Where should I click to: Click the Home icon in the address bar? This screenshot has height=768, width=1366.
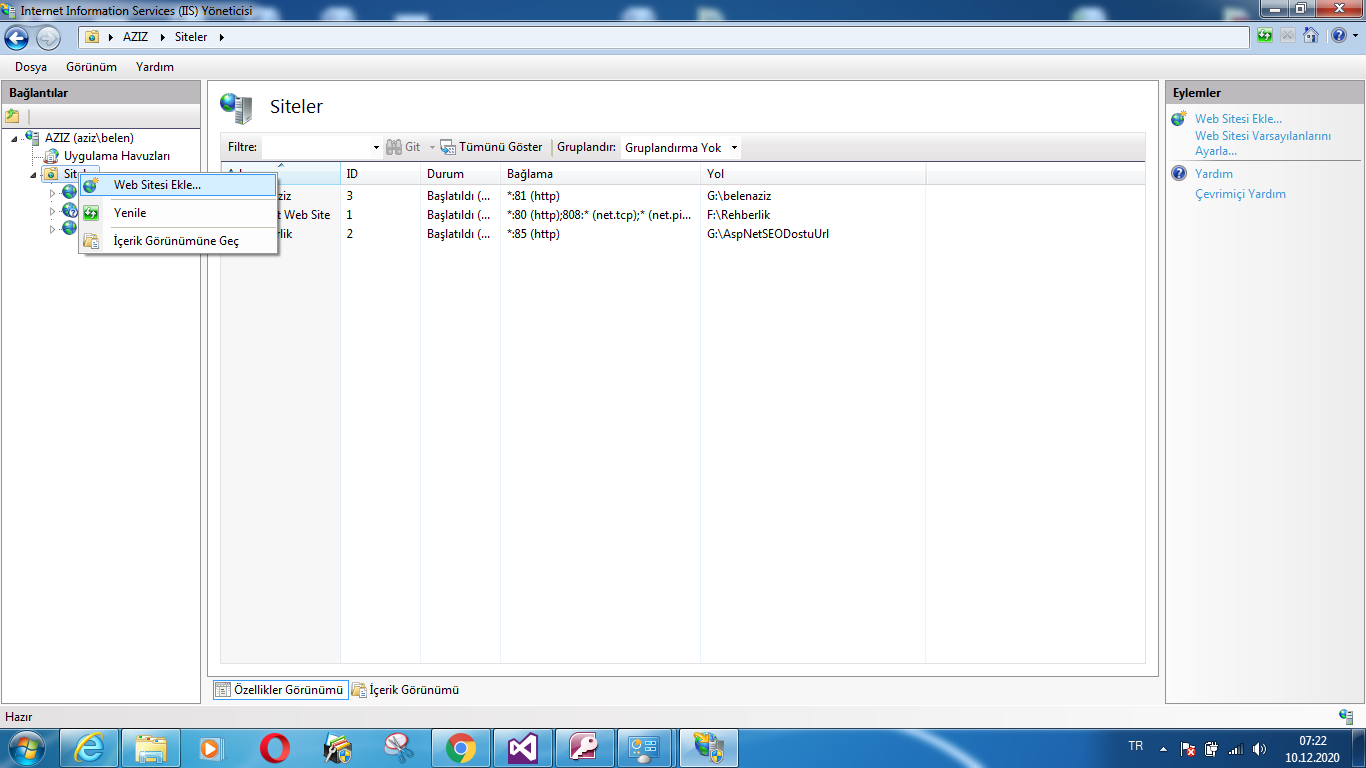tap(1310, 36)
